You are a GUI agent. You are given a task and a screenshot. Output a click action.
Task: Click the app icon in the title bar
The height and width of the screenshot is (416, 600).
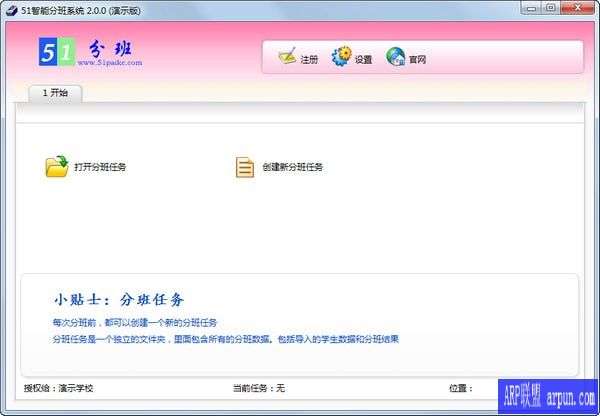point(11,10)
